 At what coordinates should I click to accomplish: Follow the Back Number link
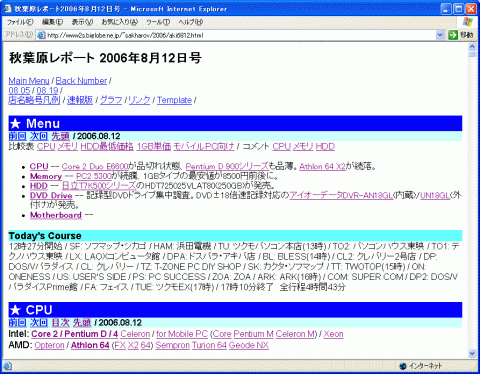pos(81,81)
